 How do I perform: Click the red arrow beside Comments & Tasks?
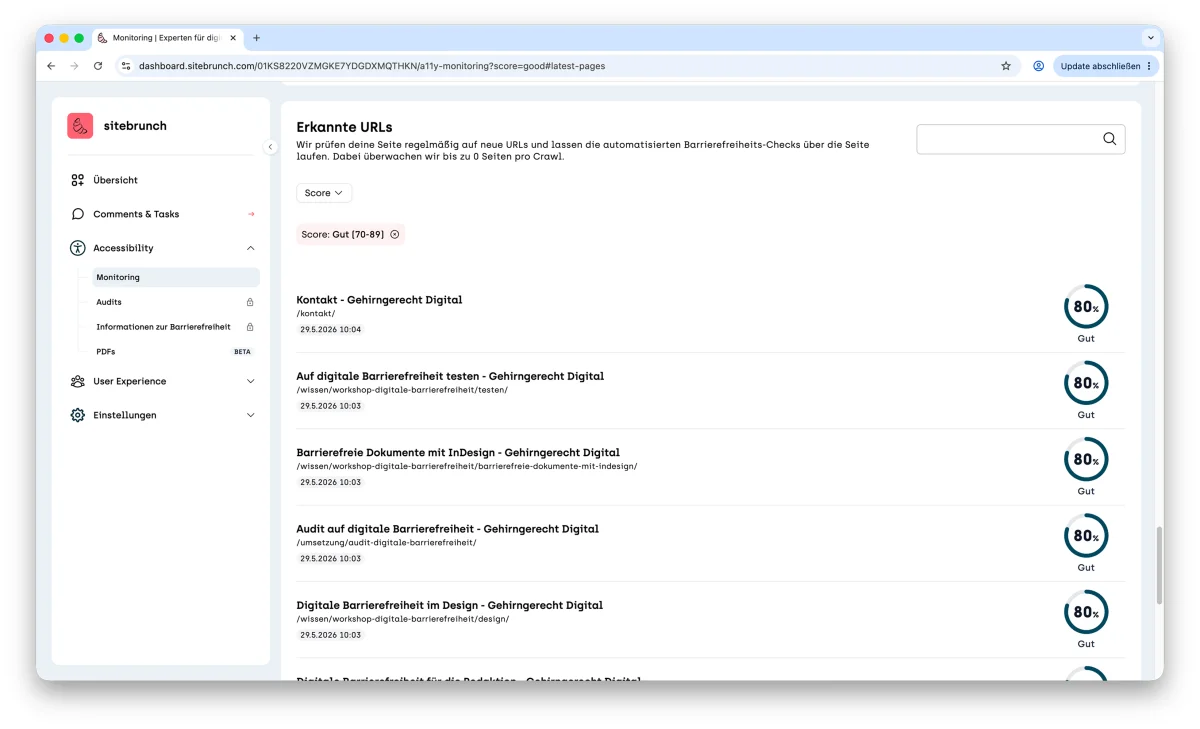click(x=251, y=214)
